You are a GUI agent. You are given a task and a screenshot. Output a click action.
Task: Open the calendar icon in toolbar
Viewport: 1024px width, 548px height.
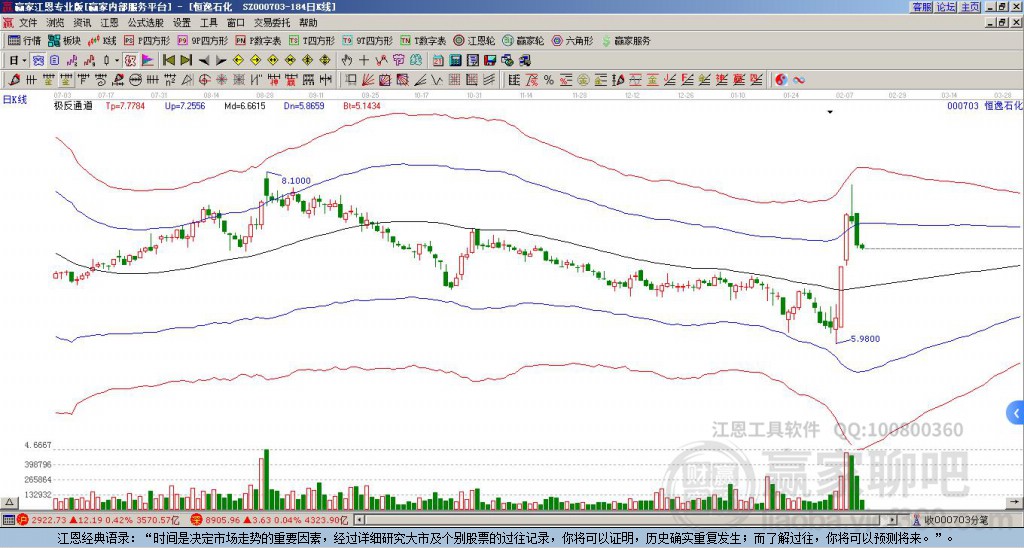[x=438, y=61]
